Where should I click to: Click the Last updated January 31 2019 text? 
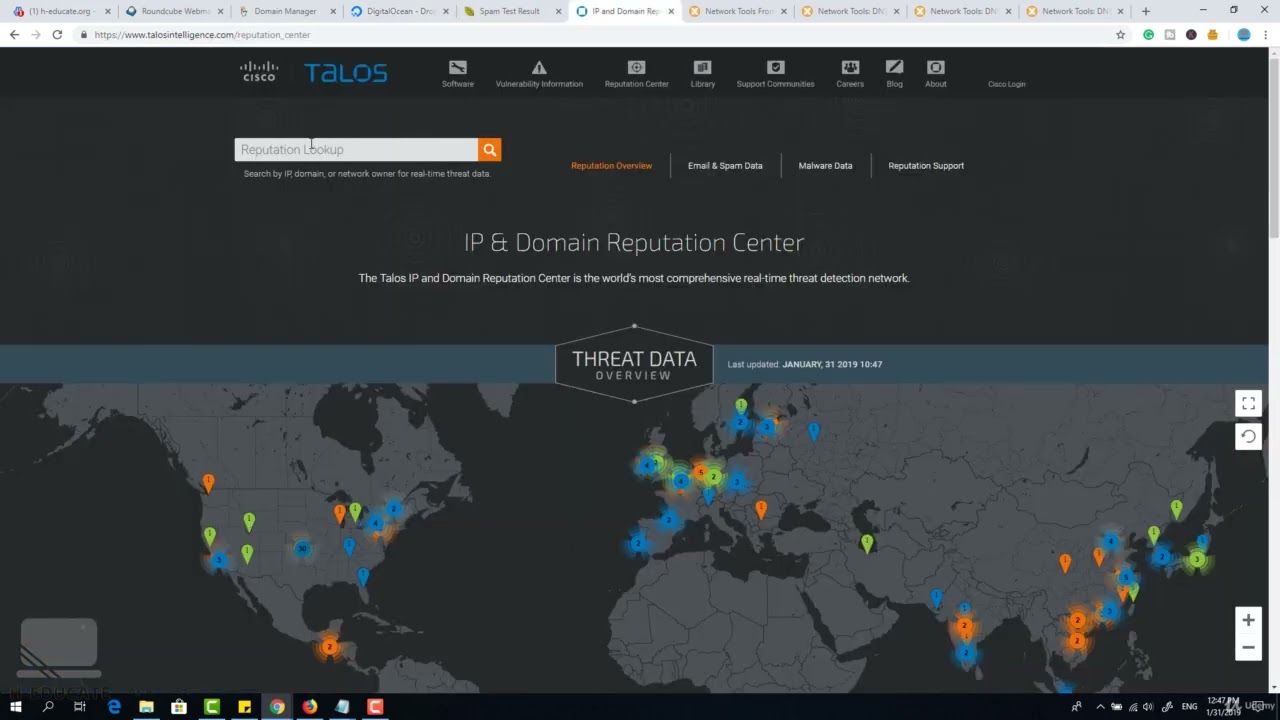click(x=805, y=364)
